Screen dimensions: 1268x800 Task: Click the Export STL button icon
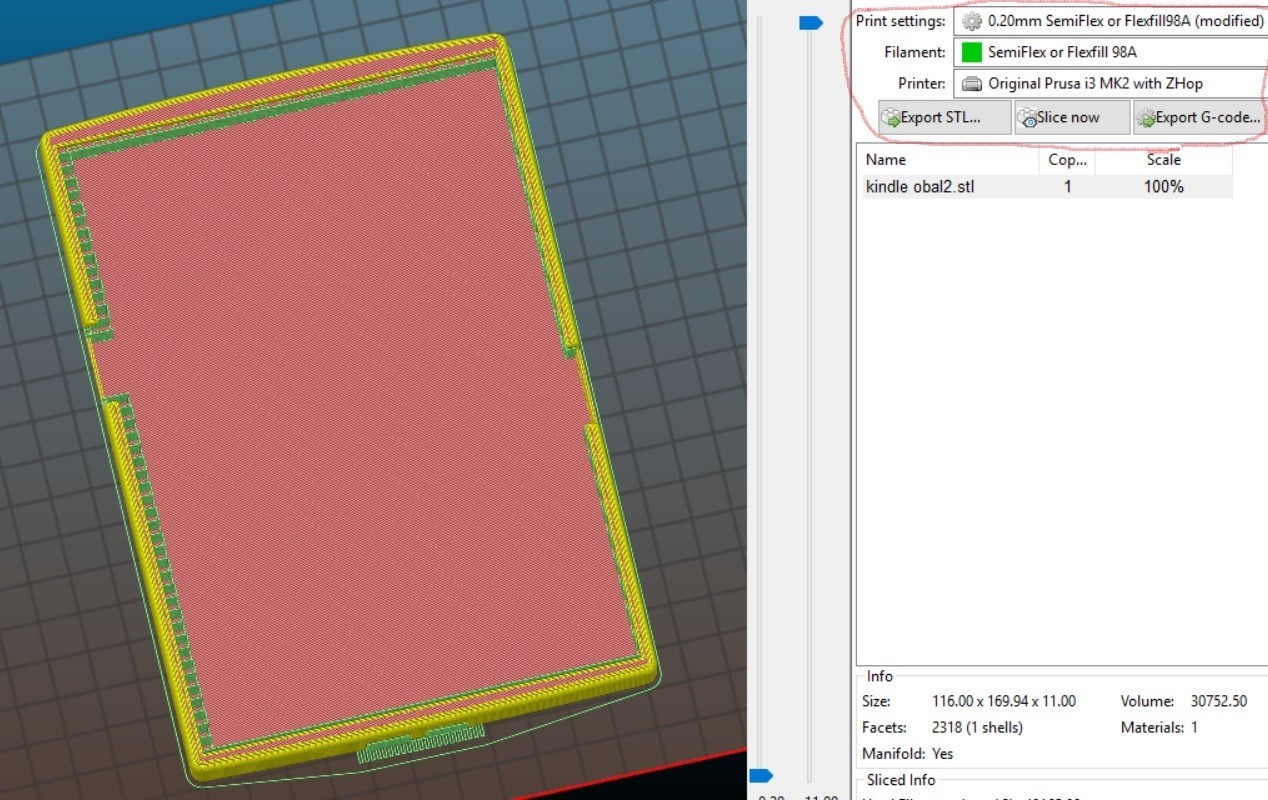tap(891, 118)
